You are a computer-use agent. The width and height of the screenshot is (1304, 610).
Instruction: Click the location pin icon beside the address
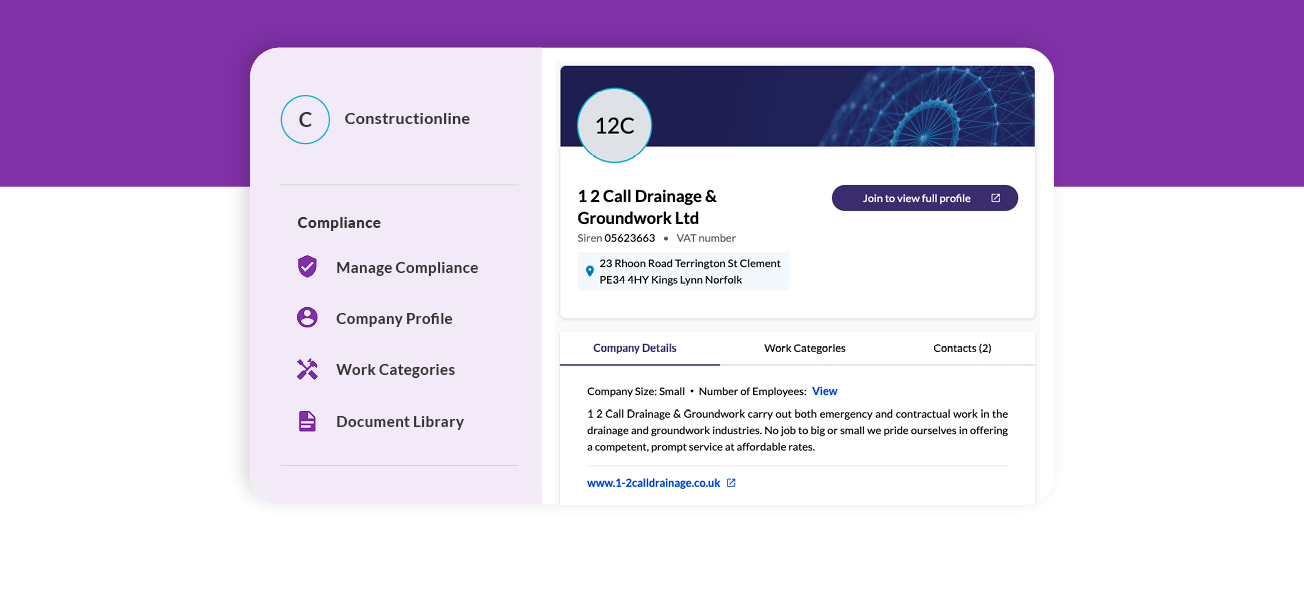tap(588, 270)
